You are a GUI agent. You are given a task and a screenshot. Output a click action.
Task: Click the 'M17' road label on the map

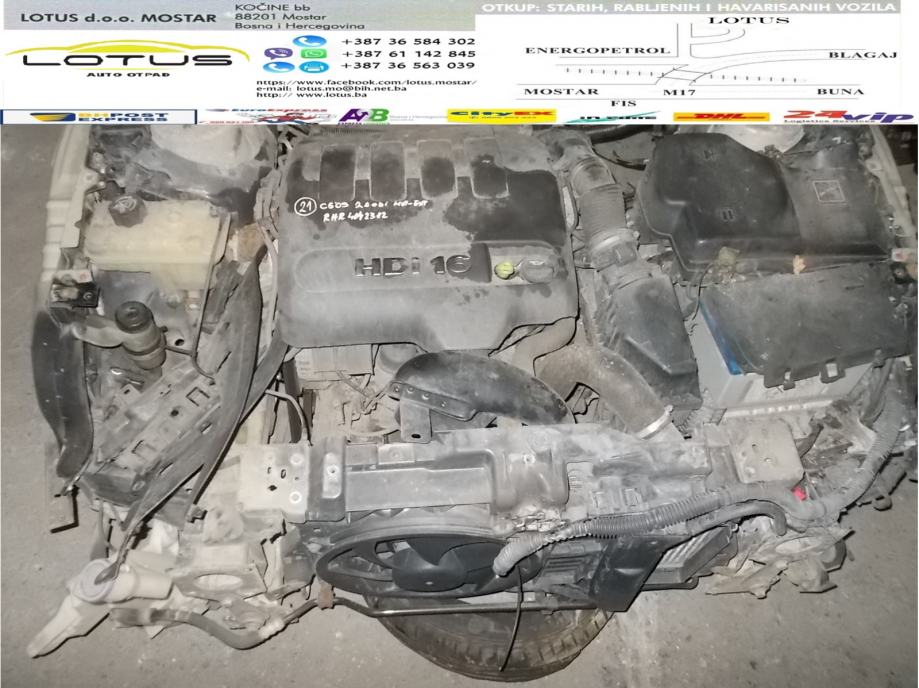pos(679,93)
